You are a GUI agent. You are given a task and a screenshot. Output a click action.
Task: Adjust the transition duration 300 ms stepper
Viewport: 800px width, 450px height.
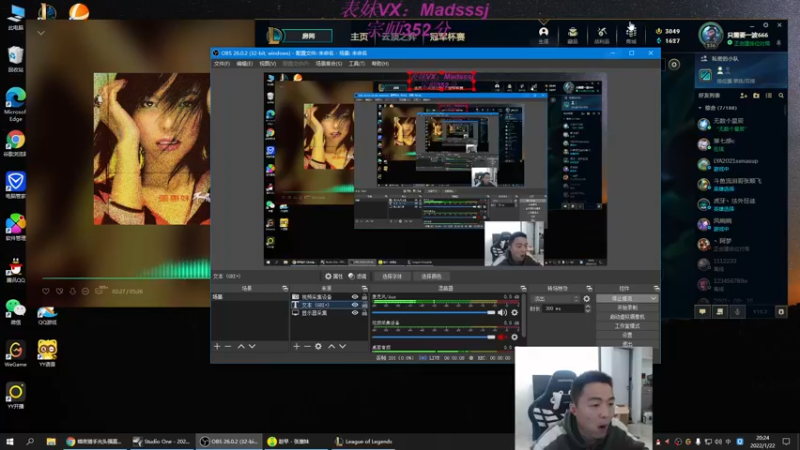click(588, 309)
